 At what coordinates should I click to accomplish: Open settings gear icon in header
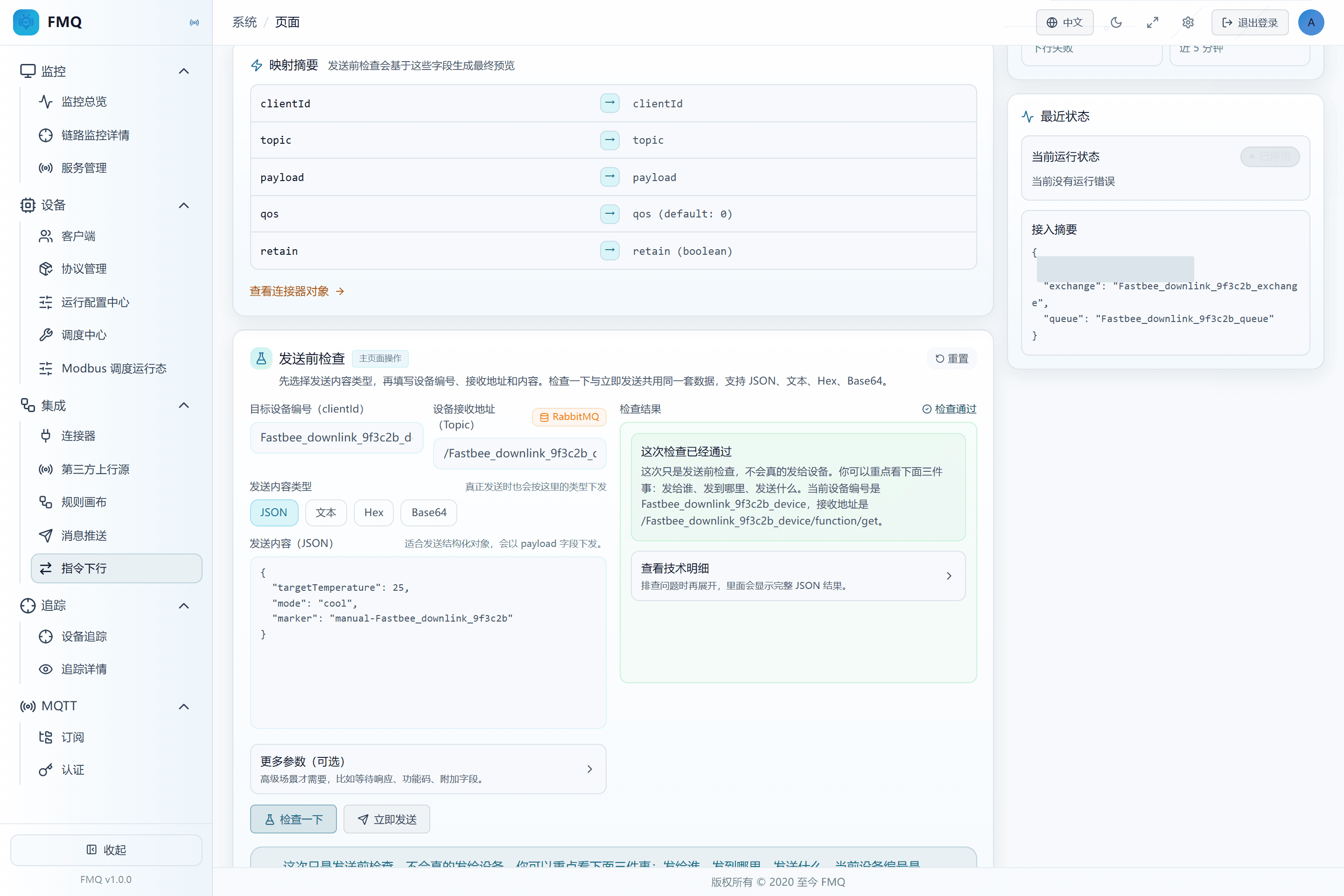[x=1188, y=22]
